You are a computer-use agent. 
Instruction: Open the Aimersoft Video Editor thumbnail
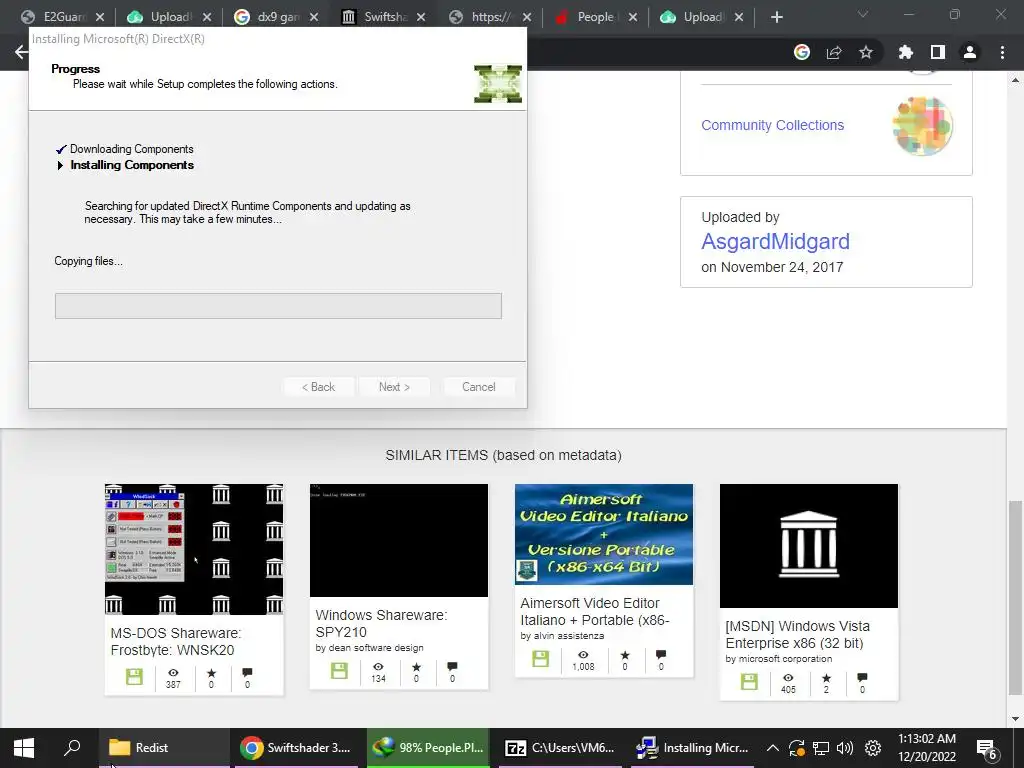pyautogui.click(x=604, y=534)
